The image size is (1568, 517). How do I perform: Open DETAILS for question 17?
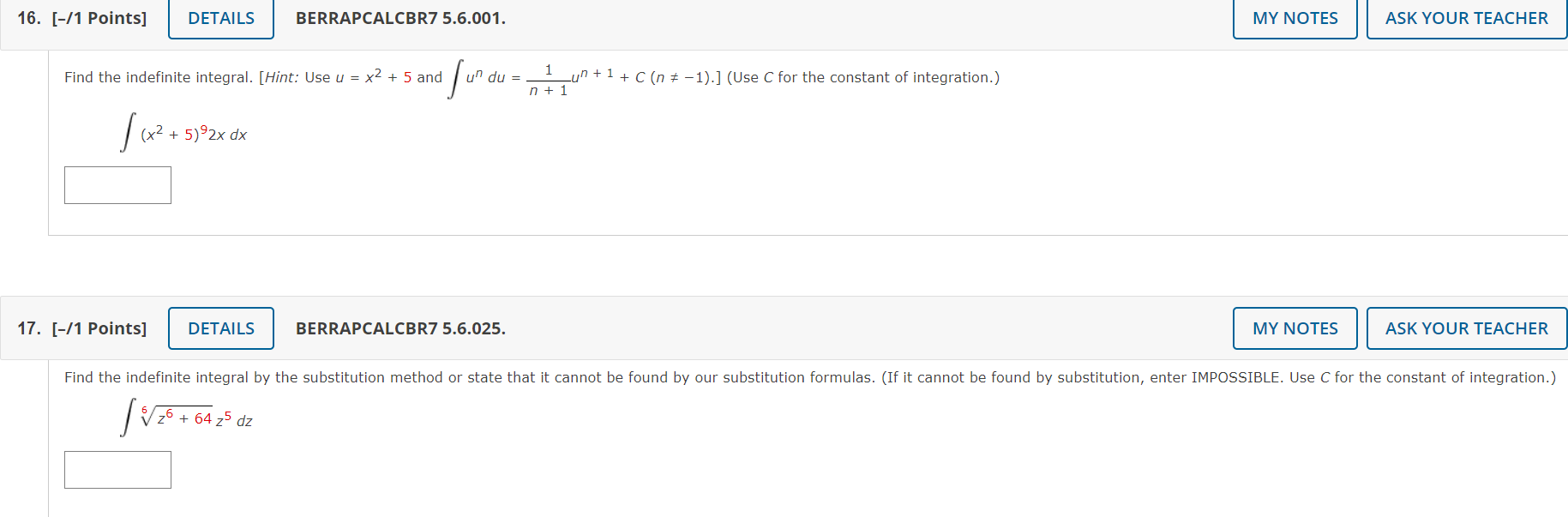pos(220,328)
